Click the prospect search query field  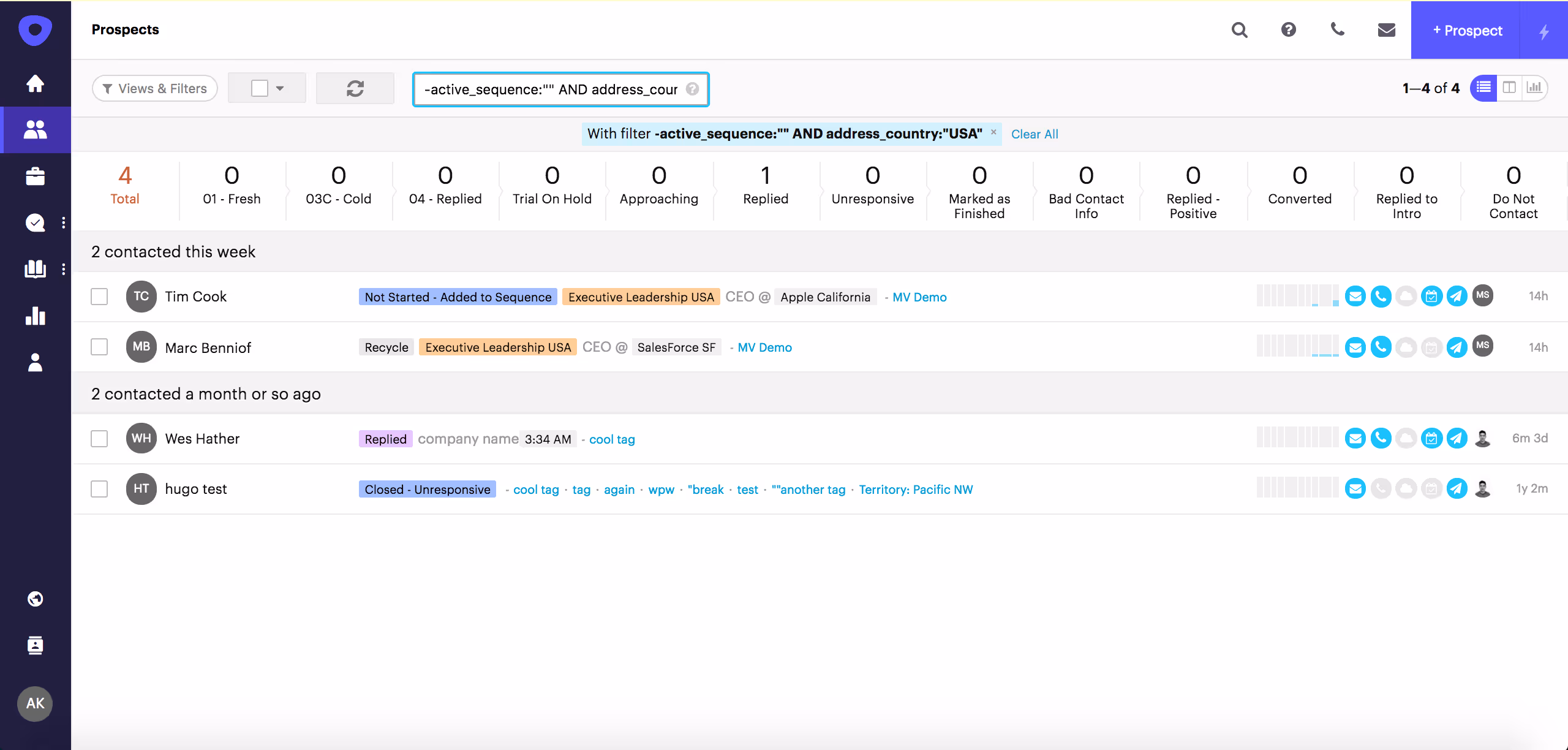551,89
